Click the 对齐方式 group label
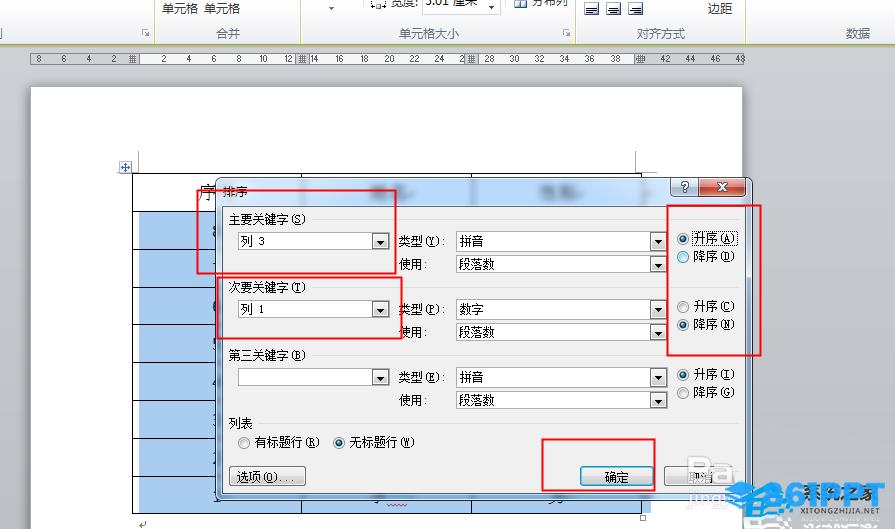Image resolution: width=895 pixels, height=529 pixels. click(660, 34)
